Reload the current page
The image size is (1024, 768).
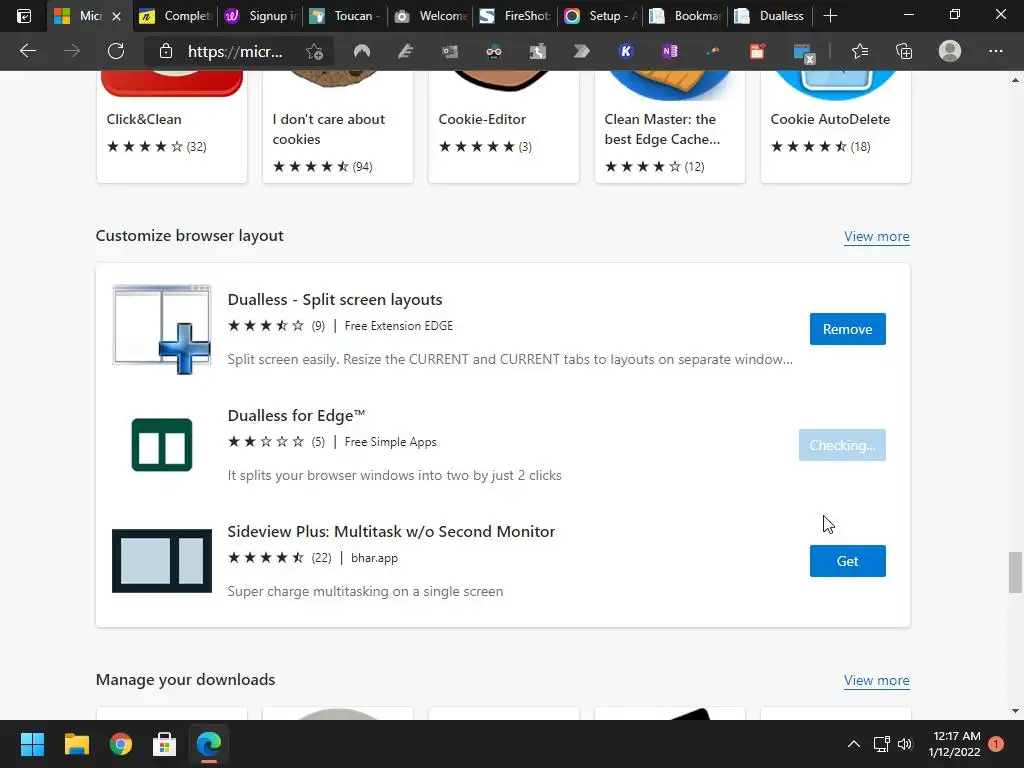(116, 51)
